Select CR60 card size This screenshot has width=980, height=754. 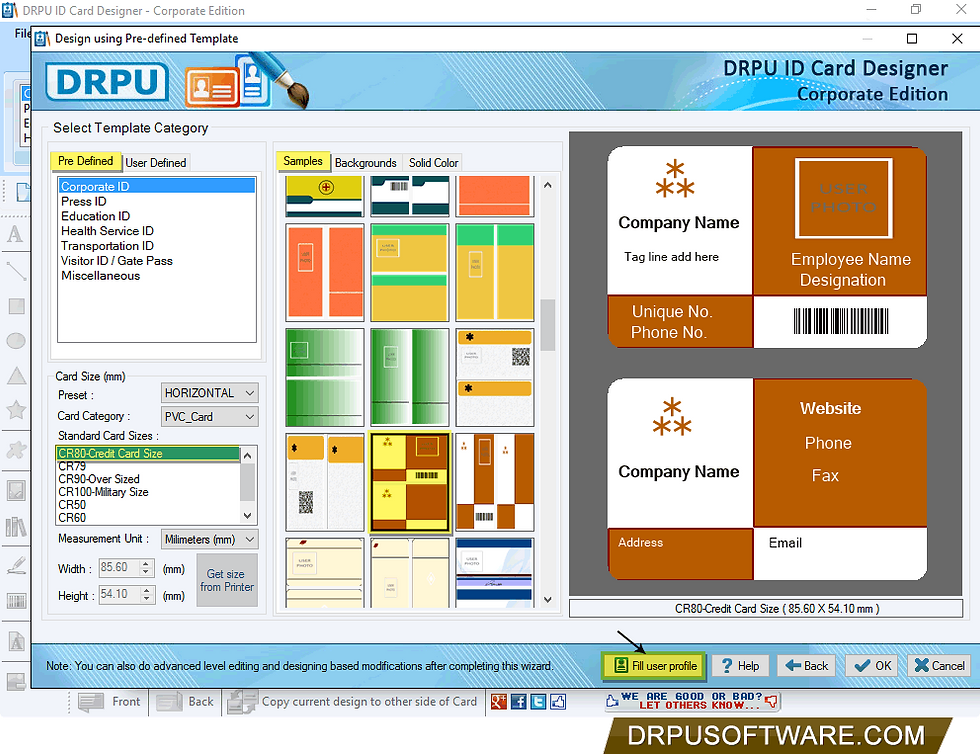click(x=148, y=518)
